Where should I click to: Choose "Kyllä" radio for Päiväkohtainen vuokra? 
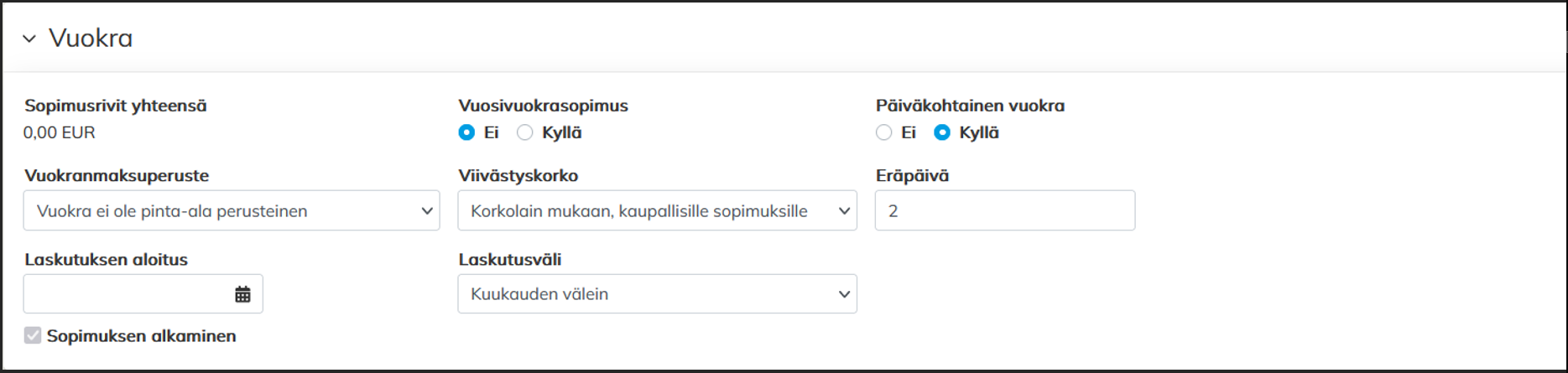coord(942,132)
